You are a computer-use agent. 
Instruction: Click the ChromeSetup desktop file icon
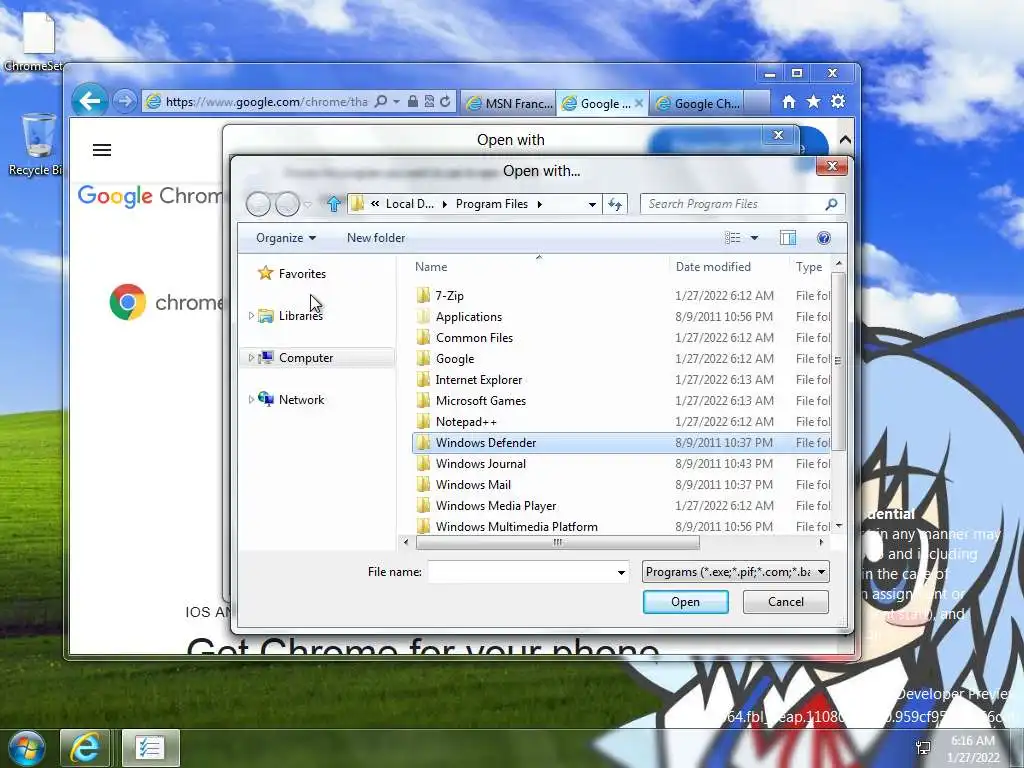pos(37,40)
